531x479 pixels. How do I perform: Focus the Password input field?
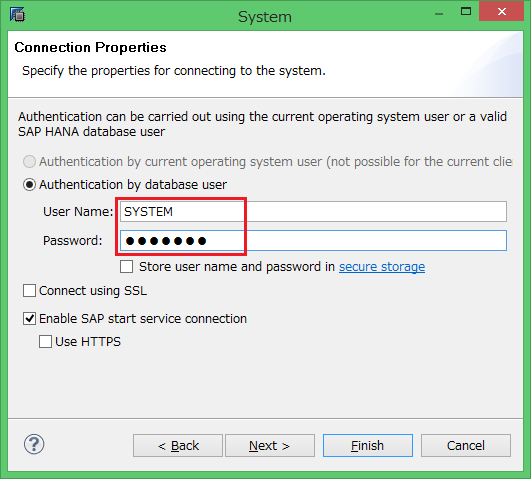click(313, 241)
